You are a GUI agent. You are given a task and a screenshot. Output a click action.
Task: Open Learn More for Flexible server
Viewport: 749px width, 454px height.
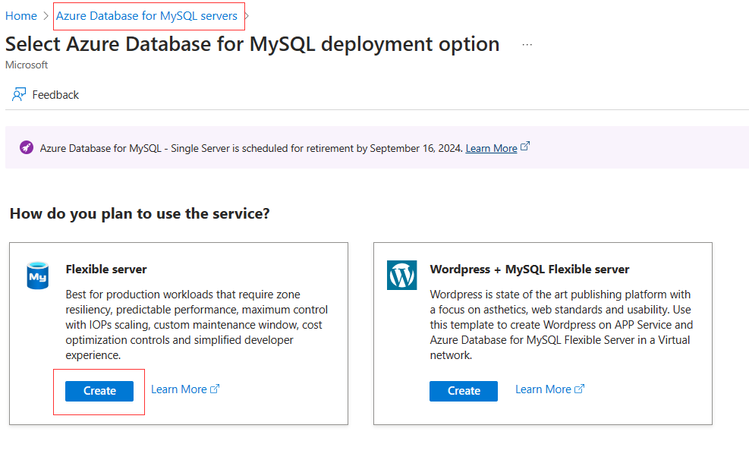pyautogui.click(x=178, y=389)
